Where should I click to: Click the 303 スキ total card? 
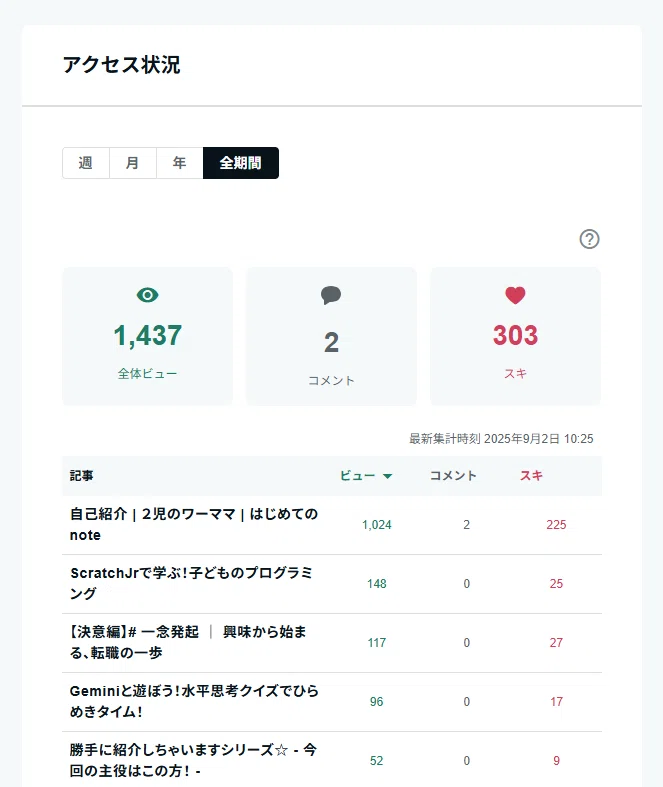click(515, 336)
